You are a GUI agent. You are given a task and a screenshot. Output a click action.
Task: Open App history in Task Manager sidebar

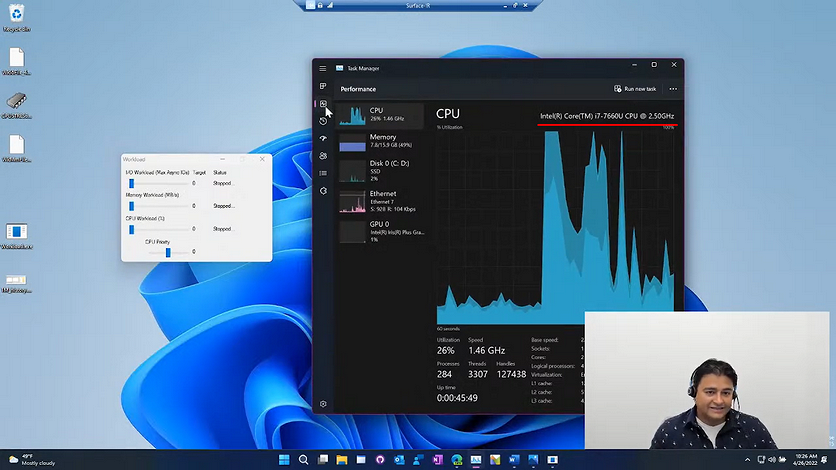tap(323, 121)
